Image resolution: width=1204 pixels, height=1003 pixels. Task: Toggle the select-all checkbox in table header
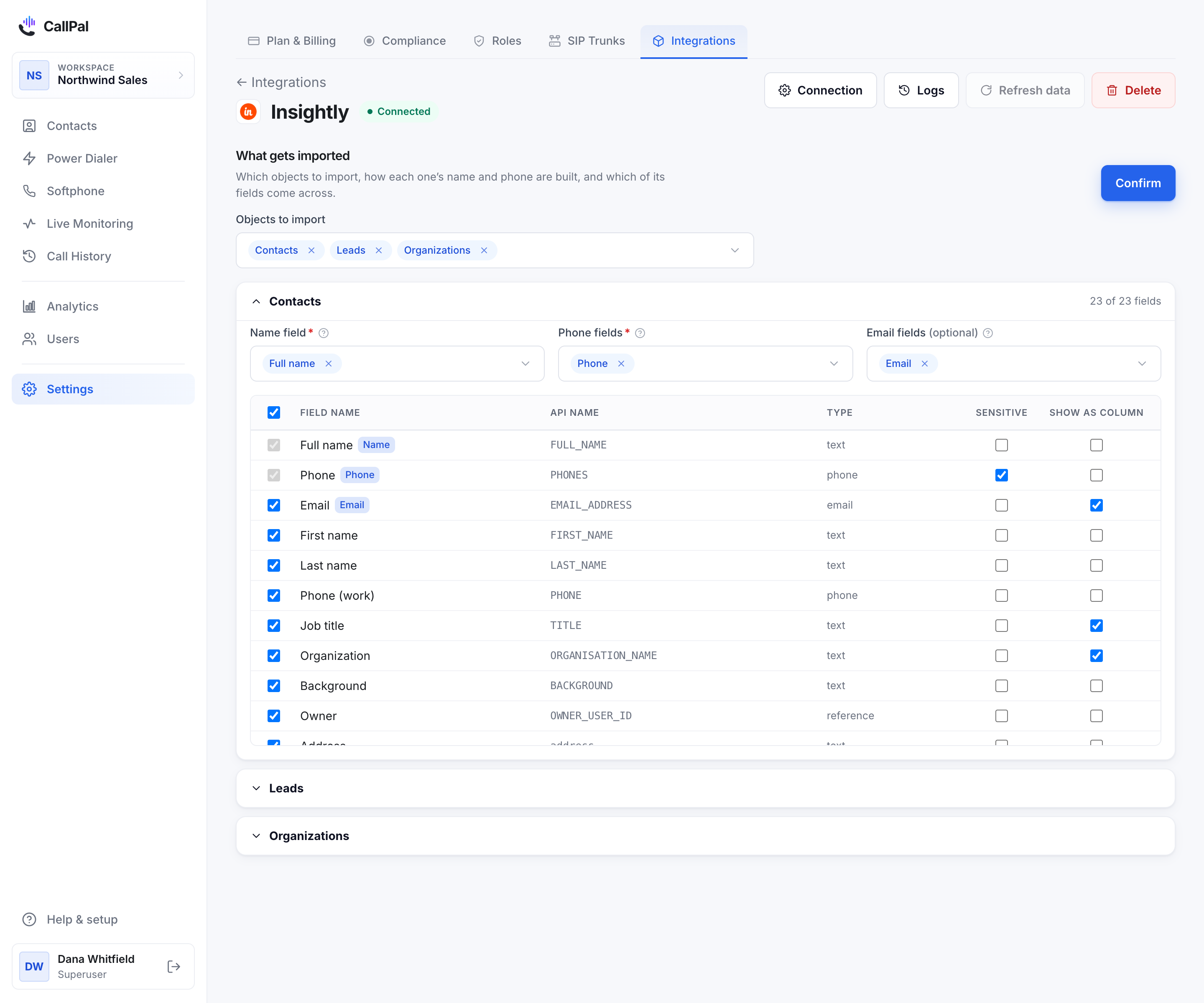click(x=274, y=412)
